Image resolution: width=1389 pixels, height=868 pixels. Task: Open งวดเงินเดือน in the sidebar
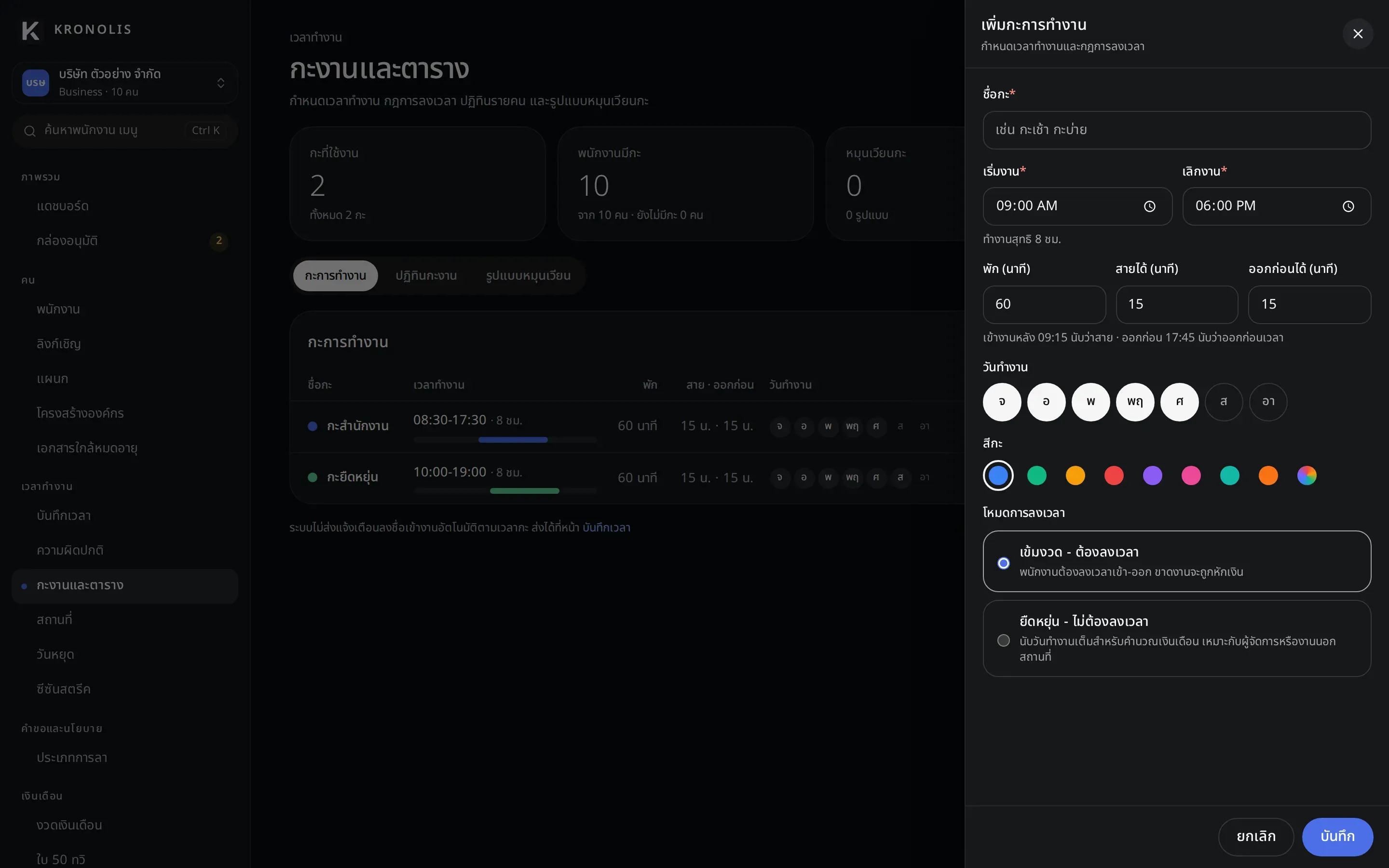[x=124, y=825]
